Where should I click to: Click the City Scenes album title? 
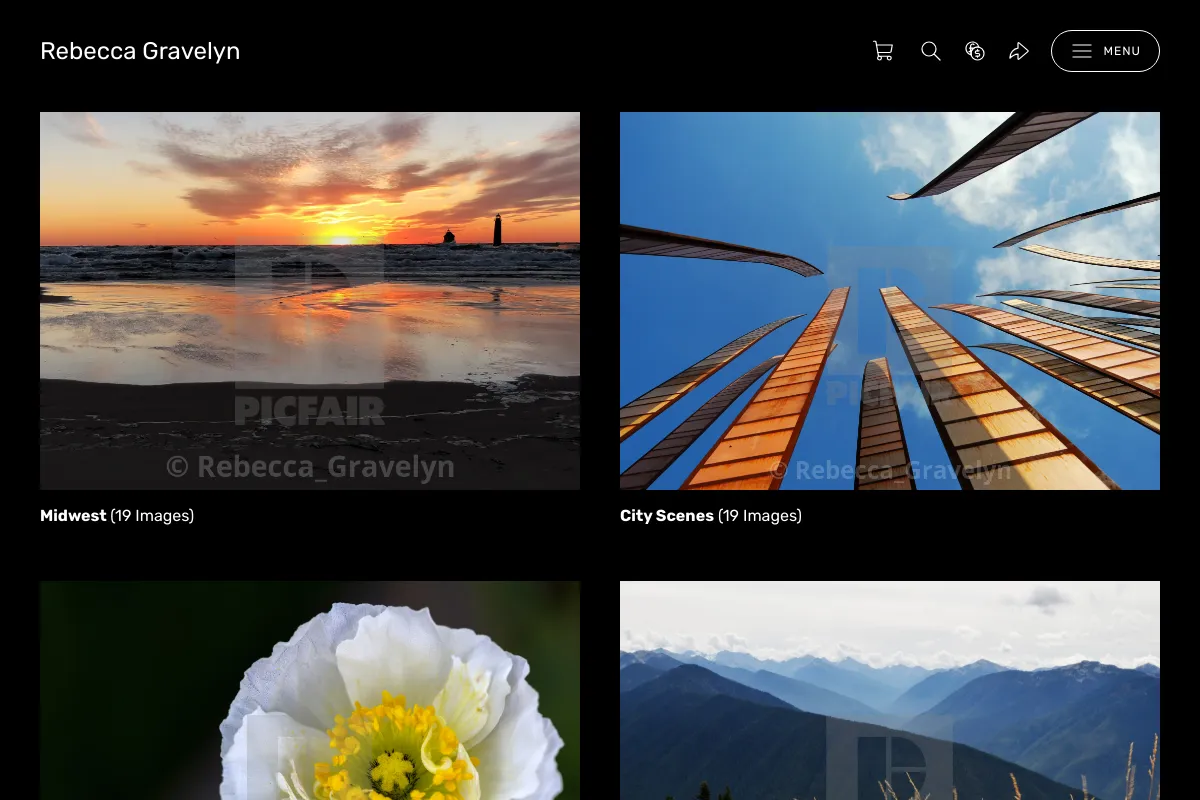point(667,516)
